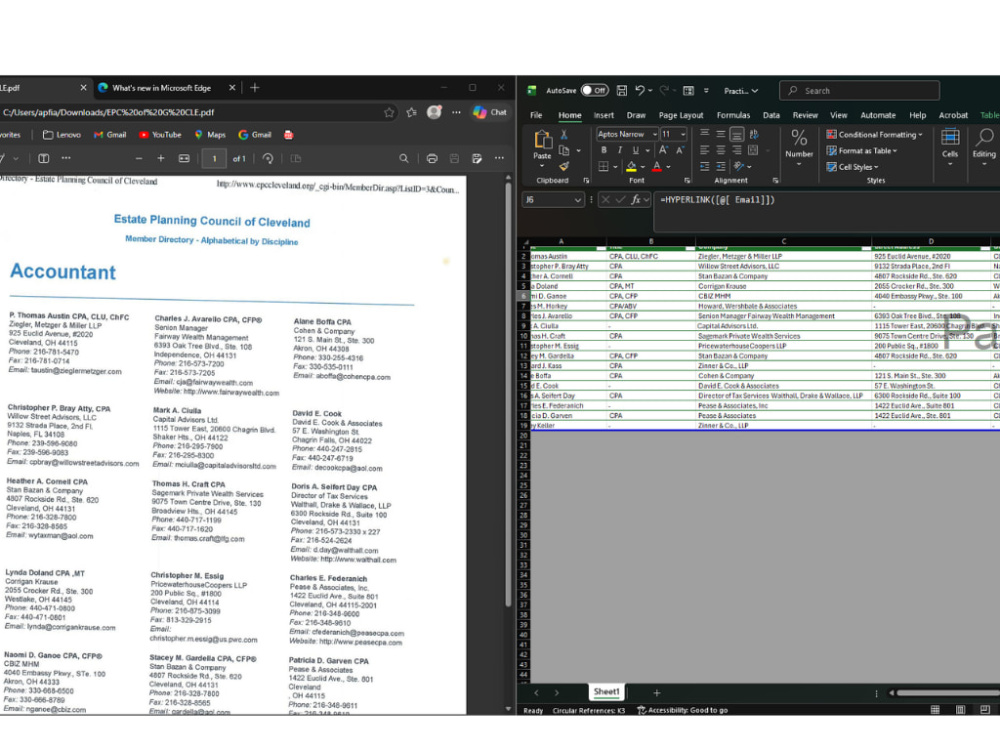Open the Undo history dropdown arrow

click(651, 91)
